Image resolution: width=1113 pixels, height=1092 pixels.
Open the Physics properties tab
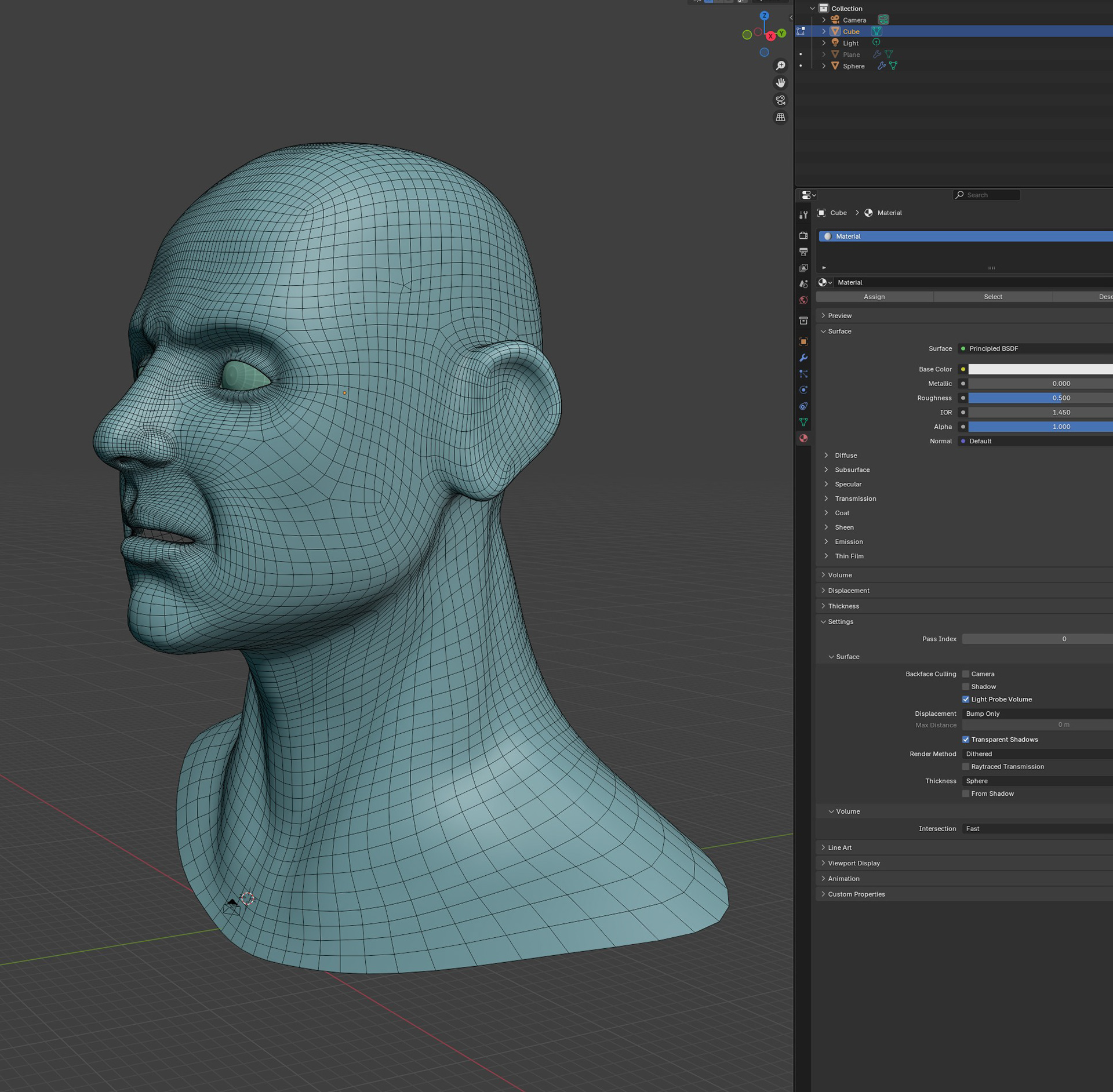(x=803, y=390)
